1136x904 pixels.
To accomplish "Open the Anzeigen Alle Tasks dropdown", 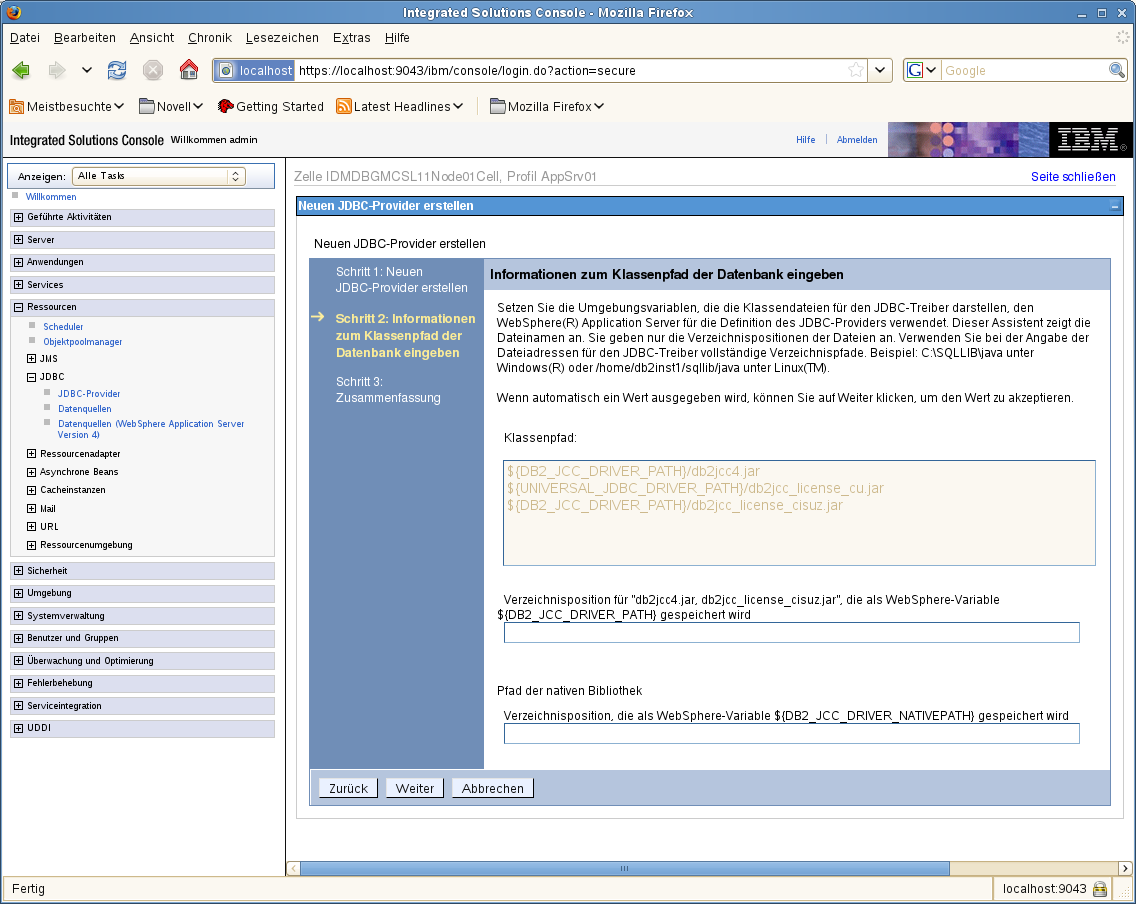I will (x=159, y=176).
